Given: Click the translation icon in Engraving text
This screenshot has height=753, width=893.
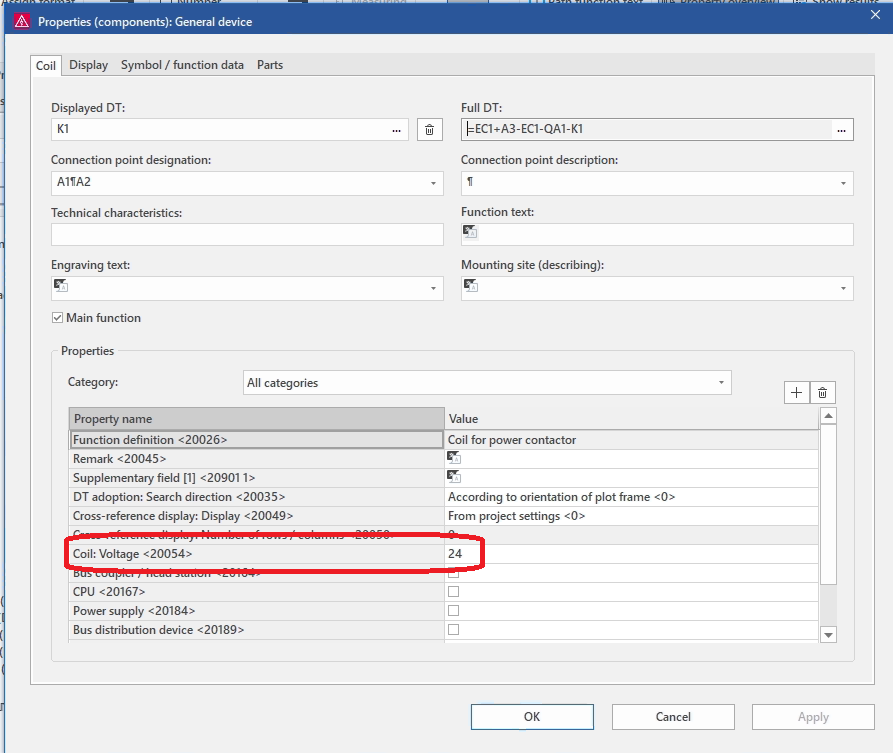Looking at the screenshot, I should (61, 286).
